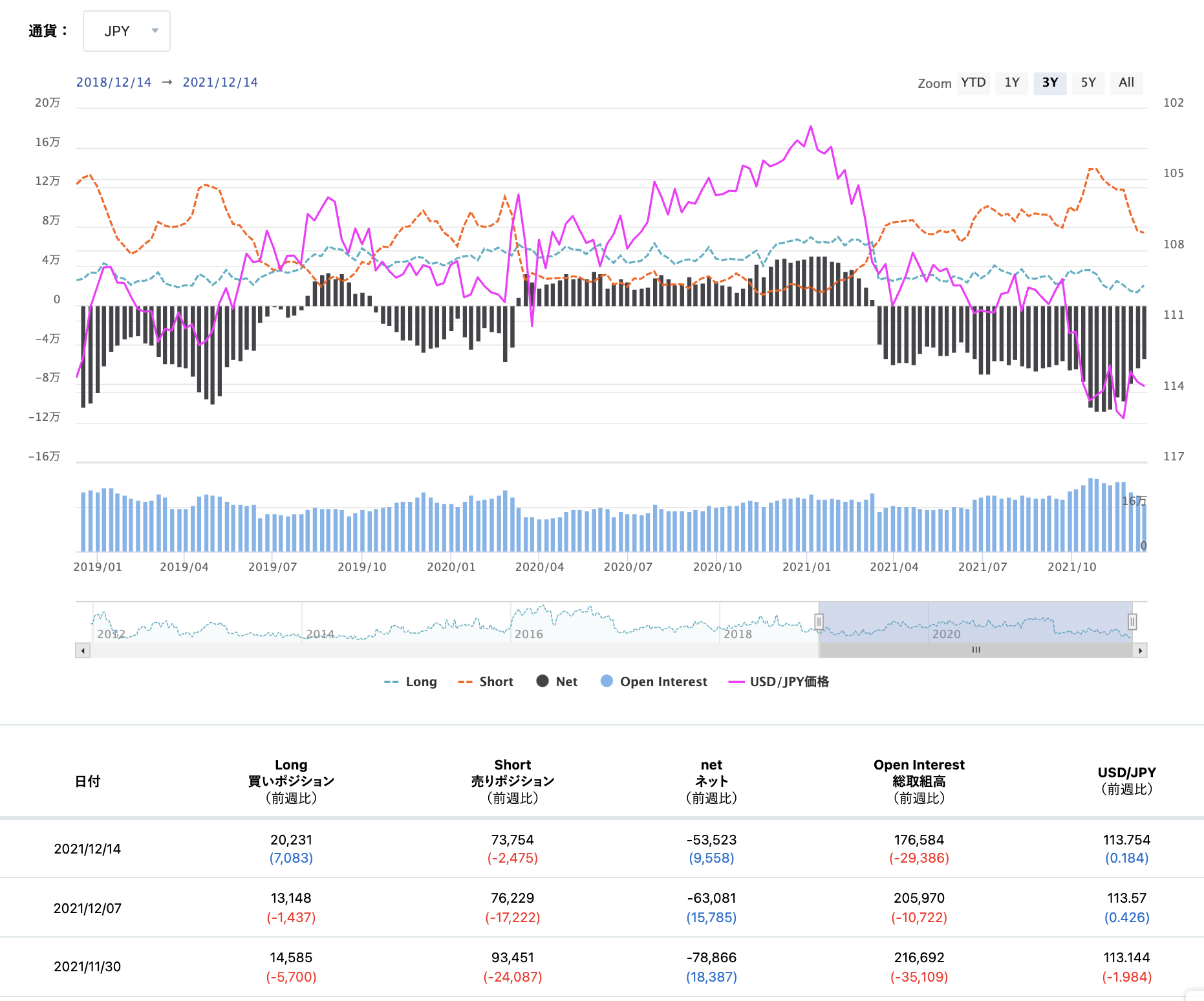This screenshot has height=1001, width=1204.
Task: Open the JPY currency dropdown
Action: (127, 31)
